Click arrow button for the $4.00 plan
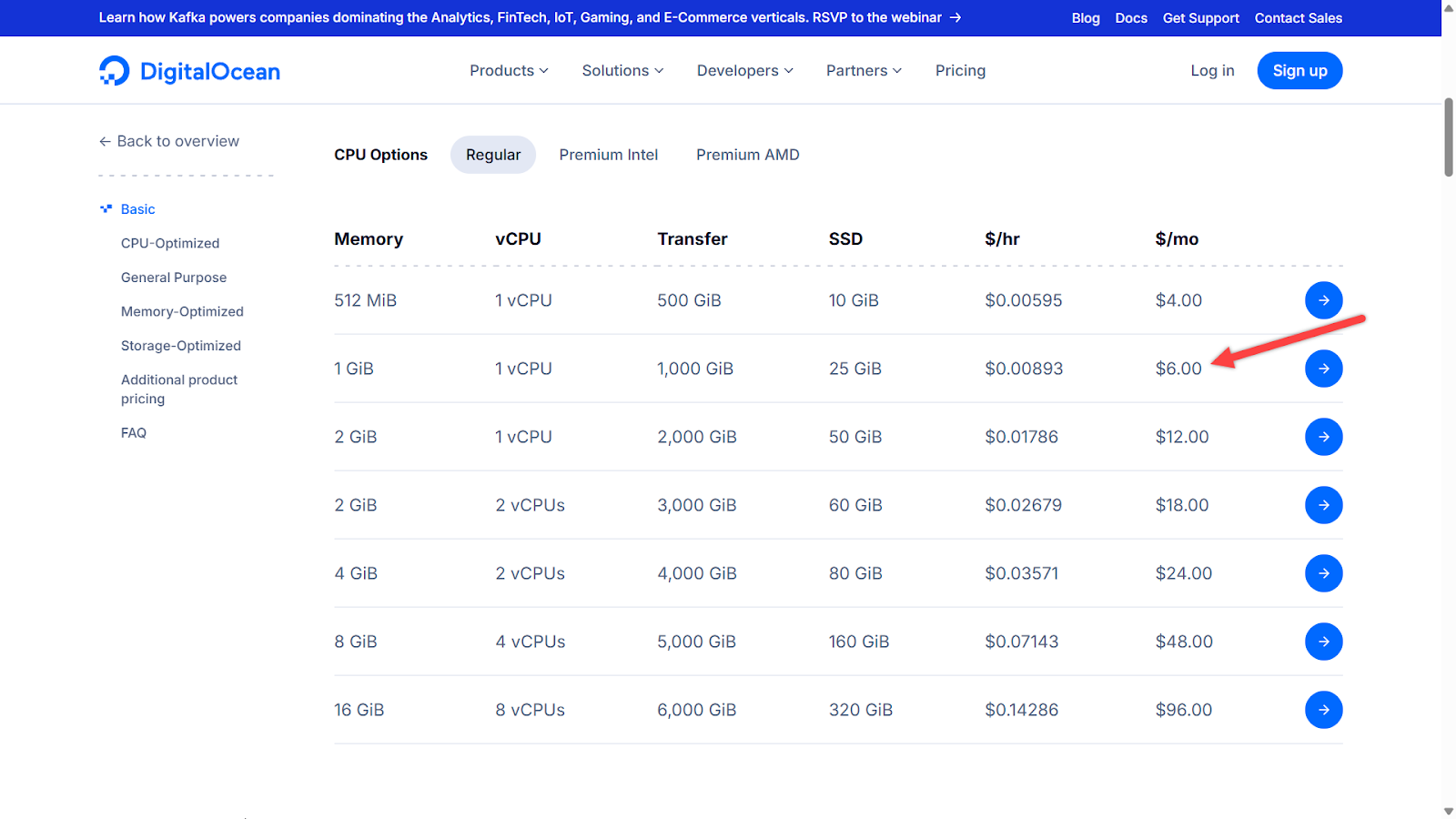Image resolution: width=1456 pixels, height=819 pixels. 1323,300
